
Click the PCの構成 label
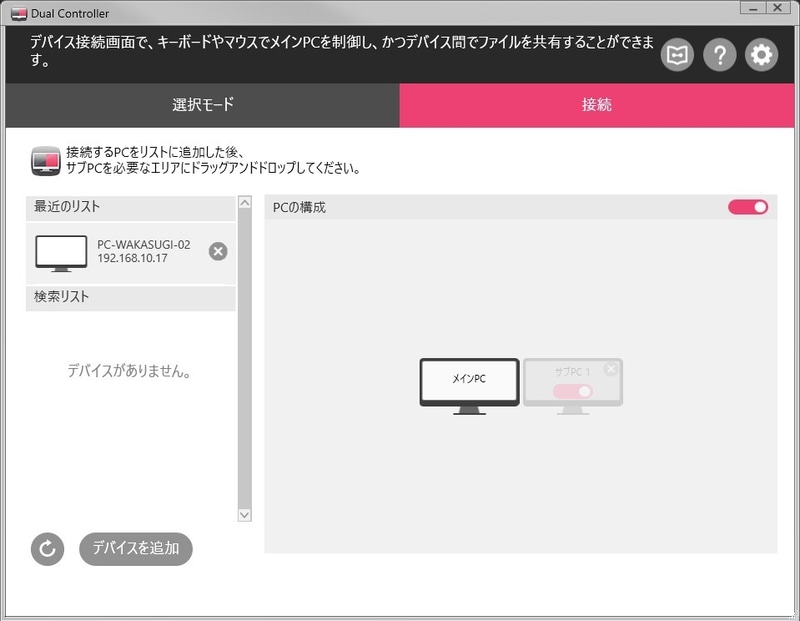point(299,207)
